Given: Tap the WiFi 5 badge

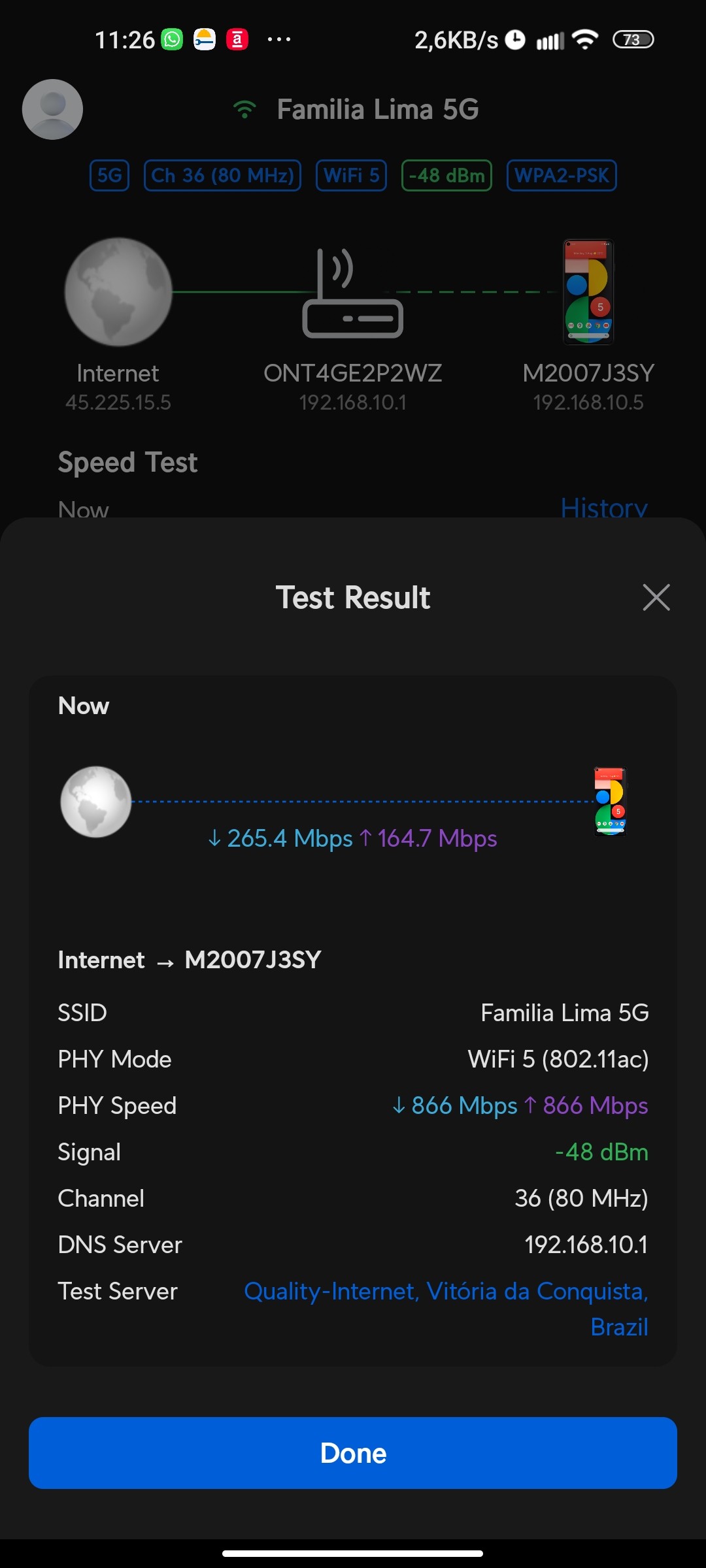Looking at the screenshot, I should (351, 175).
